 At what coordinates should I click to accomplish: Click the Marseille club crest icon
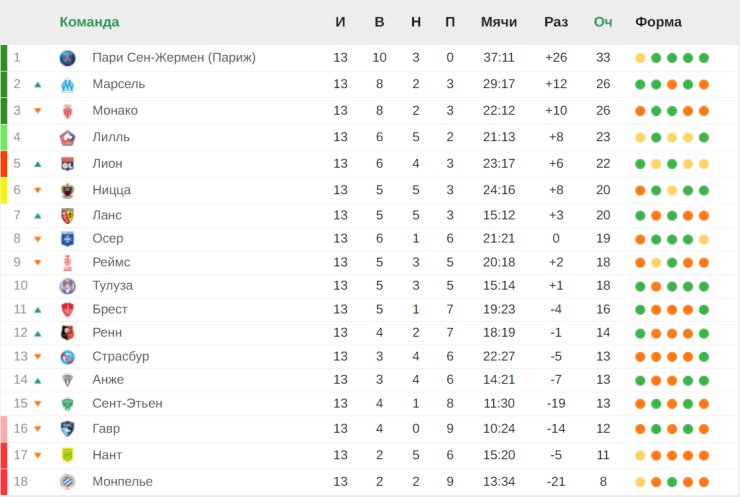click(67, 85)
